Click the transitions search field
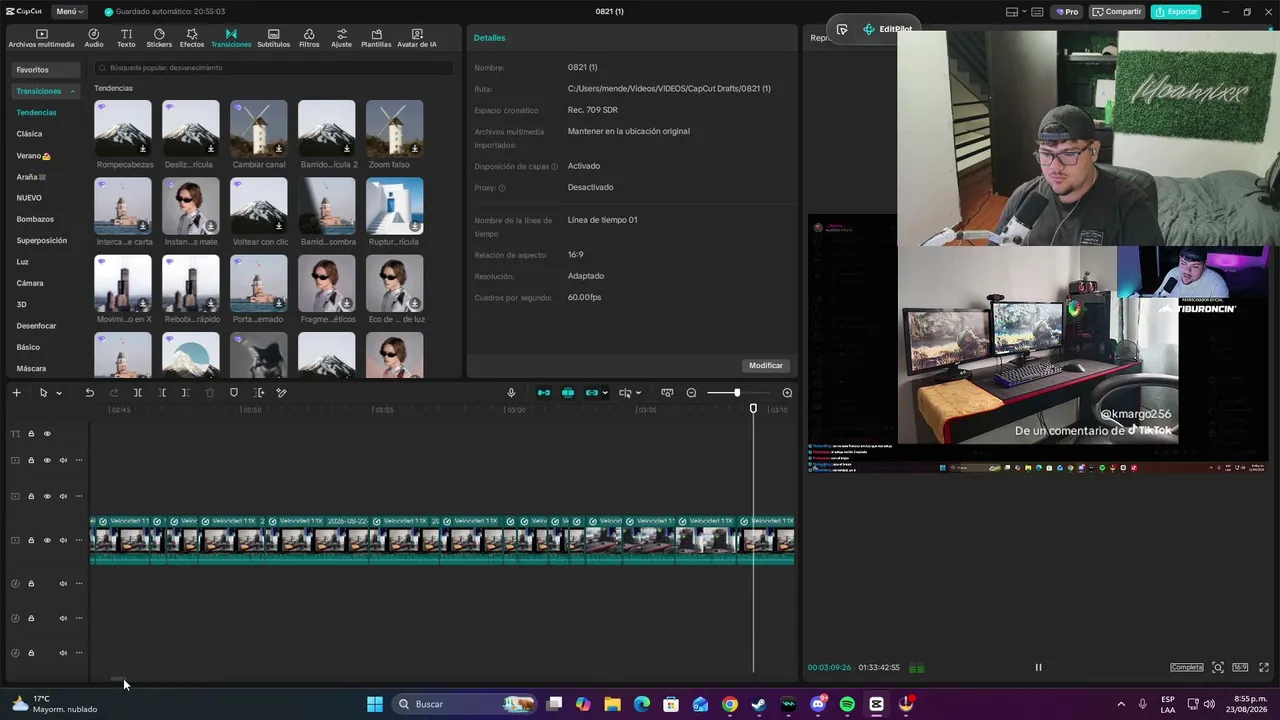 (x=273, y=68)
